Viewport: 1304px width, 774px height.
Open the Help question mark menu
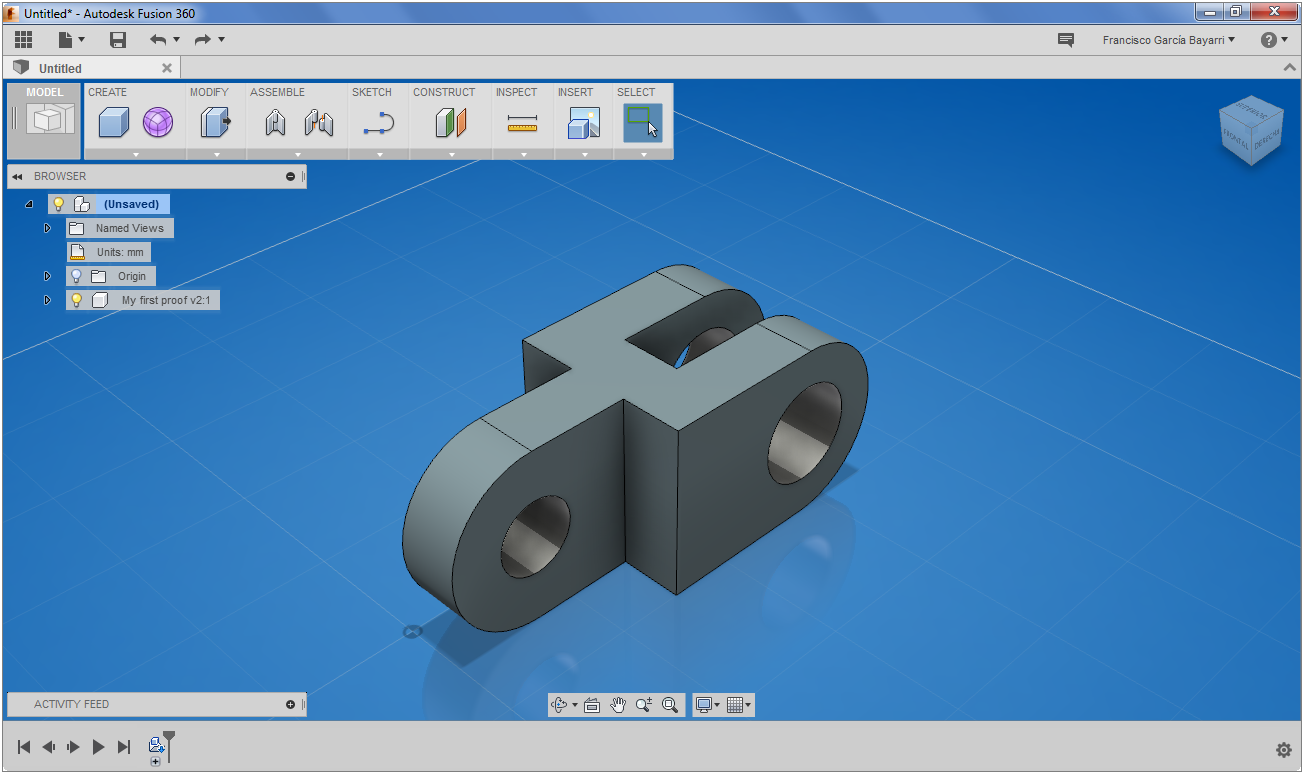[x=1274, y=40]
